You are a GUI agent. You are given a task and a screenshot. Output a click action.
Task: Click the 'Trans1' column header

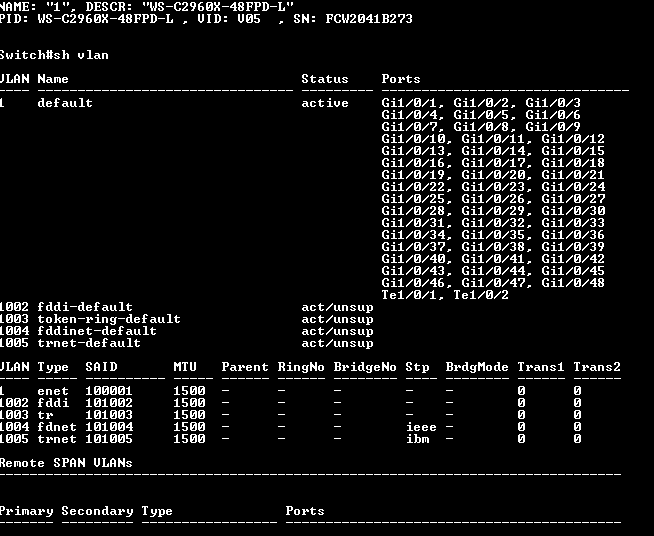541,367
